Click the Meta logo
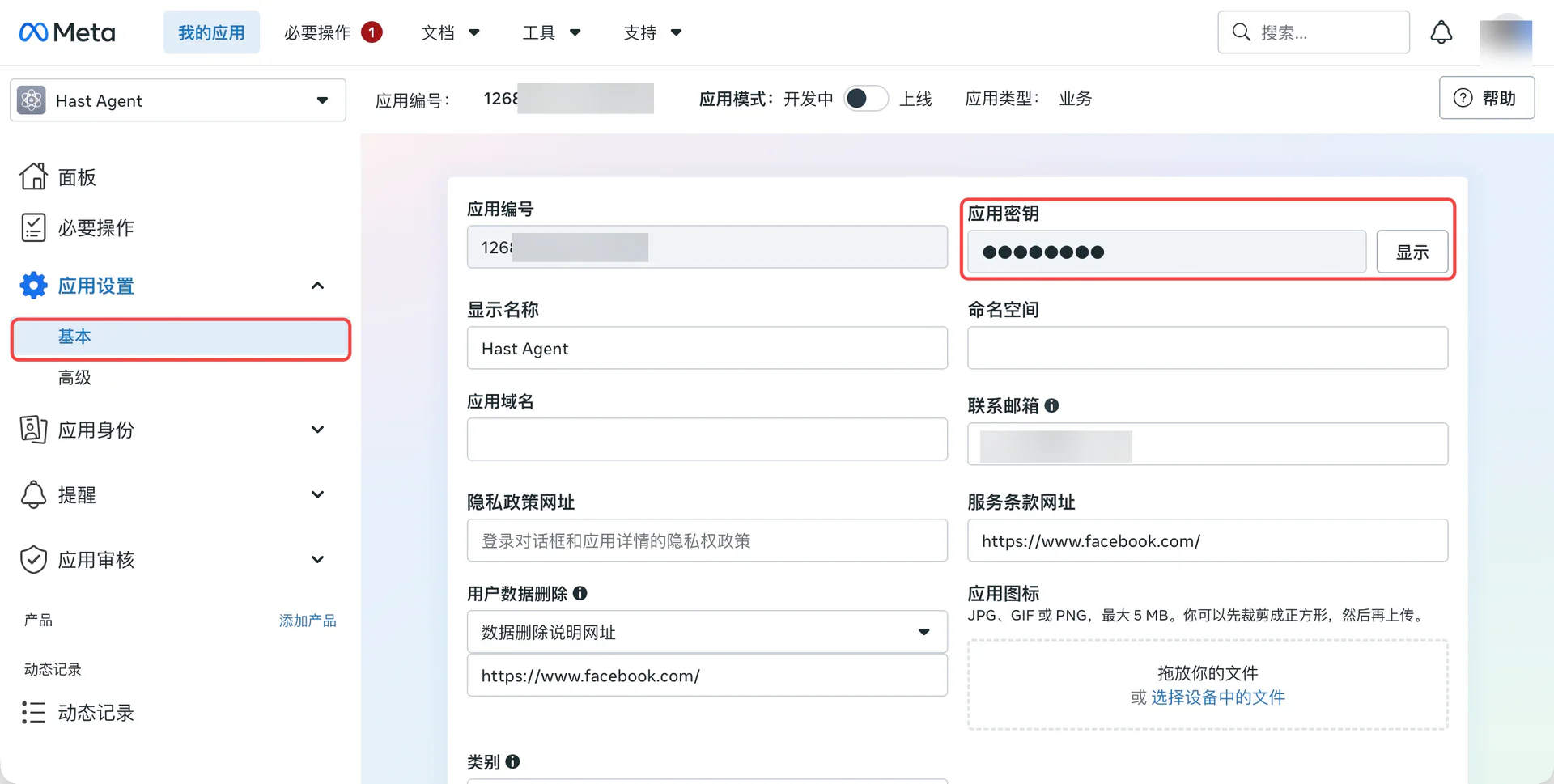 [x=67, y=32]
